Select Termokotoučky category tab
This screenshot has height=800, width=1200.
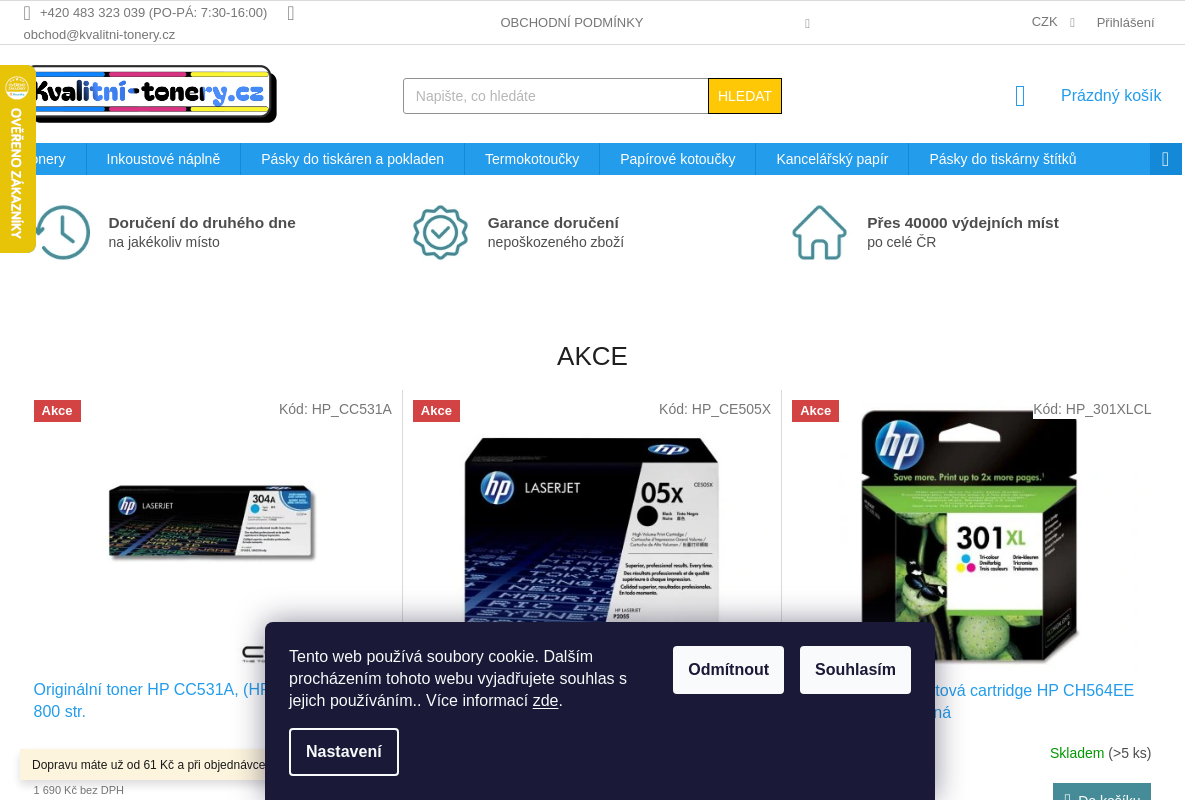pos(532,159)
